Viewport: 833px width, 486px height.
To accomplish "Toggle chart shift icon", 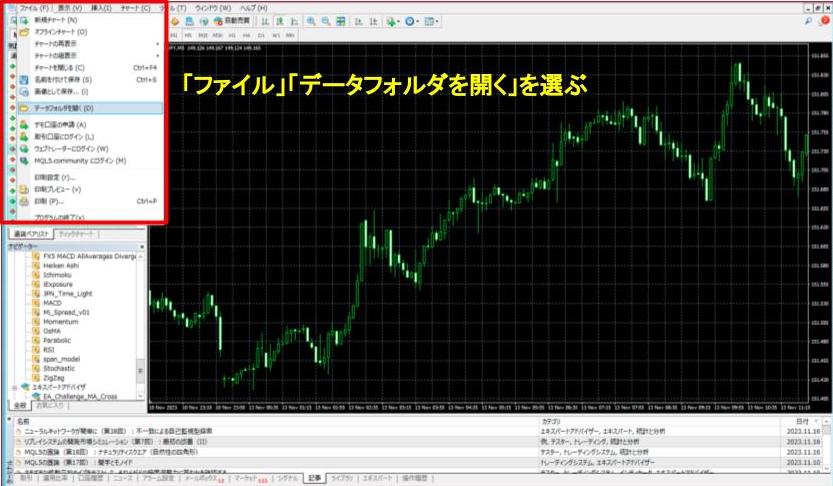I will [374, 21].
